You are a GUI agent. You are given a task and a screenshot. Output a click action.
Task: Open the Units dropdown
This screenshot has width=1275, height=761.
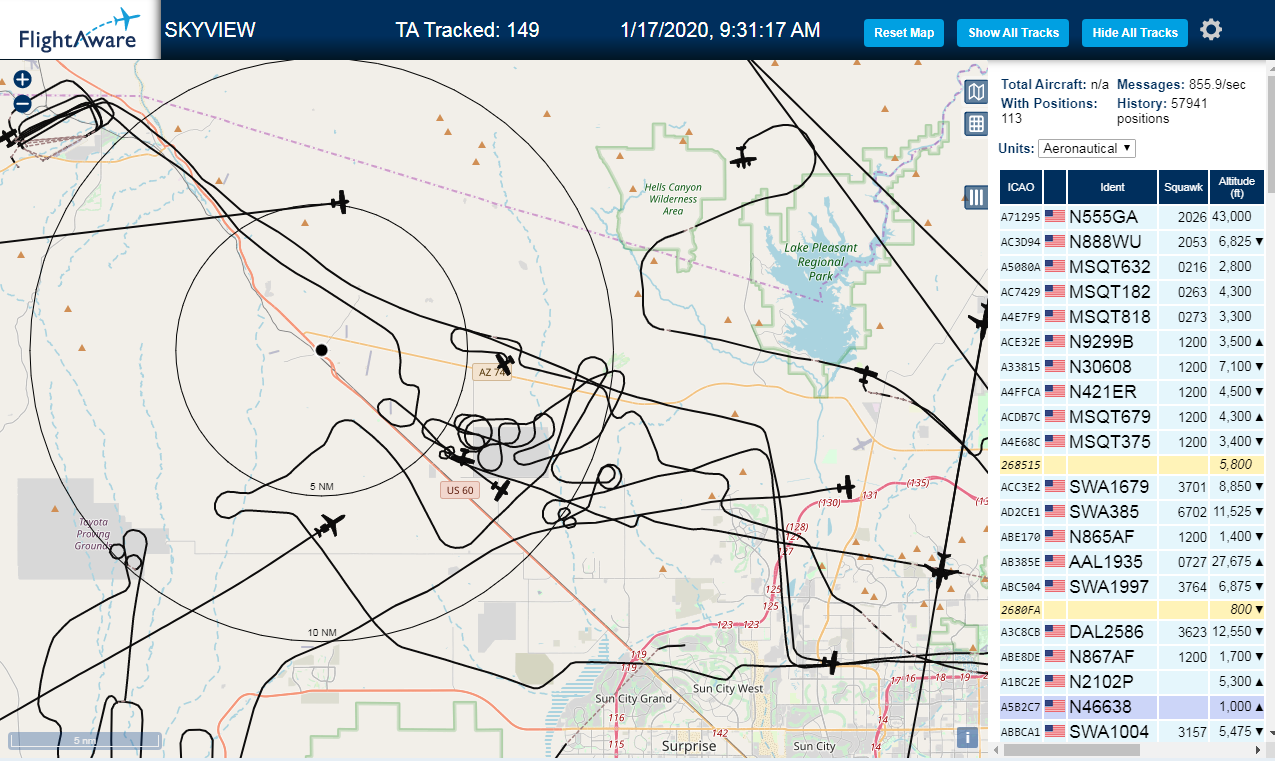click(1087, 148)
